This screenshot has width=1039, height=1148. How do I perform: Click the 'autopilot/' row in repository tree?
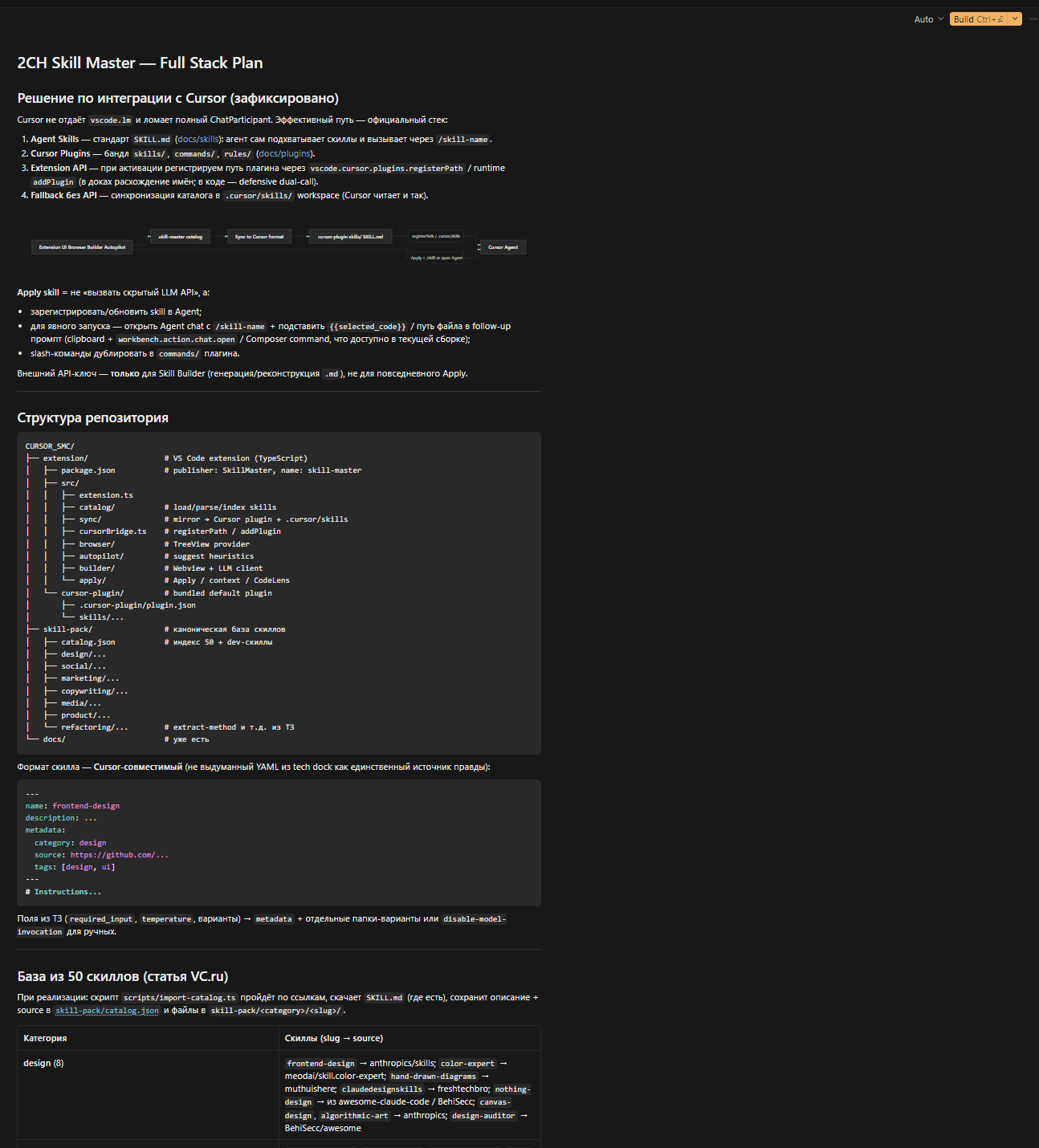pos(101,556)
